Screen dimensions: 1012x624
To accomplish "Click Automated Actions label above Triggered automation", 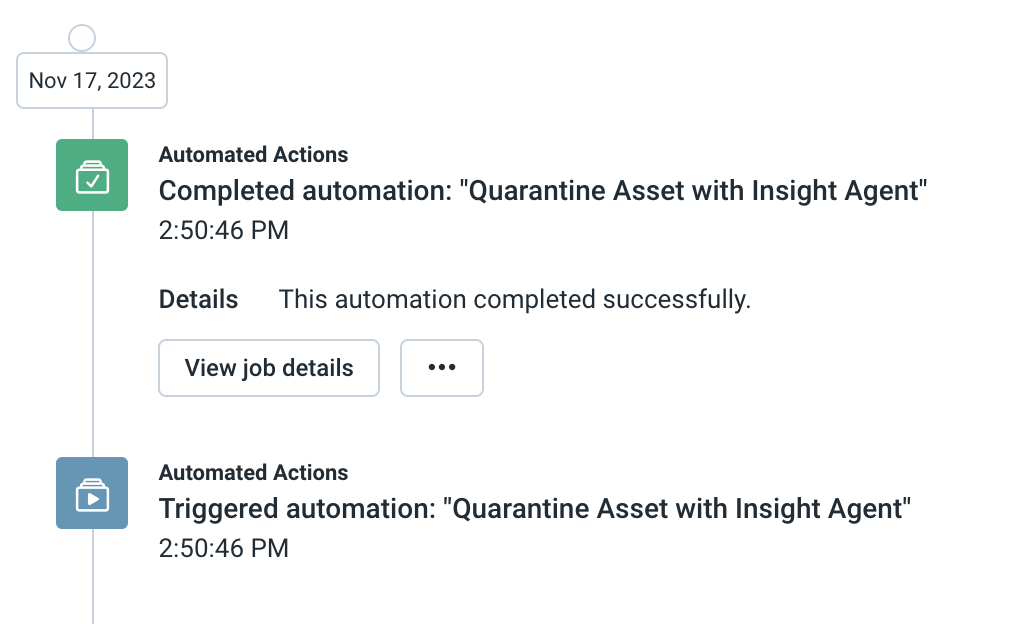I will click(x=253, y=473).
